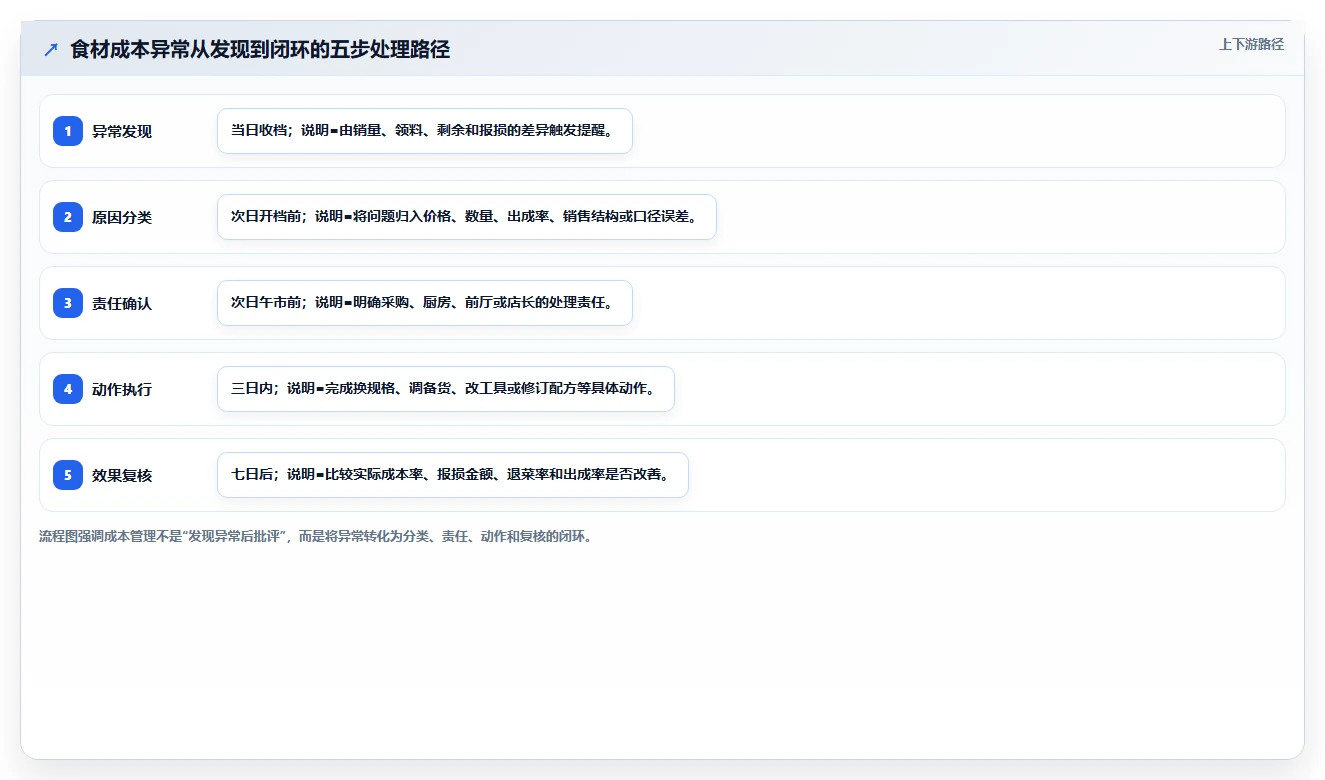Click the arrow icon beside the title
Viewport: 1325px width, 780px height.
(x=51, y=50)
